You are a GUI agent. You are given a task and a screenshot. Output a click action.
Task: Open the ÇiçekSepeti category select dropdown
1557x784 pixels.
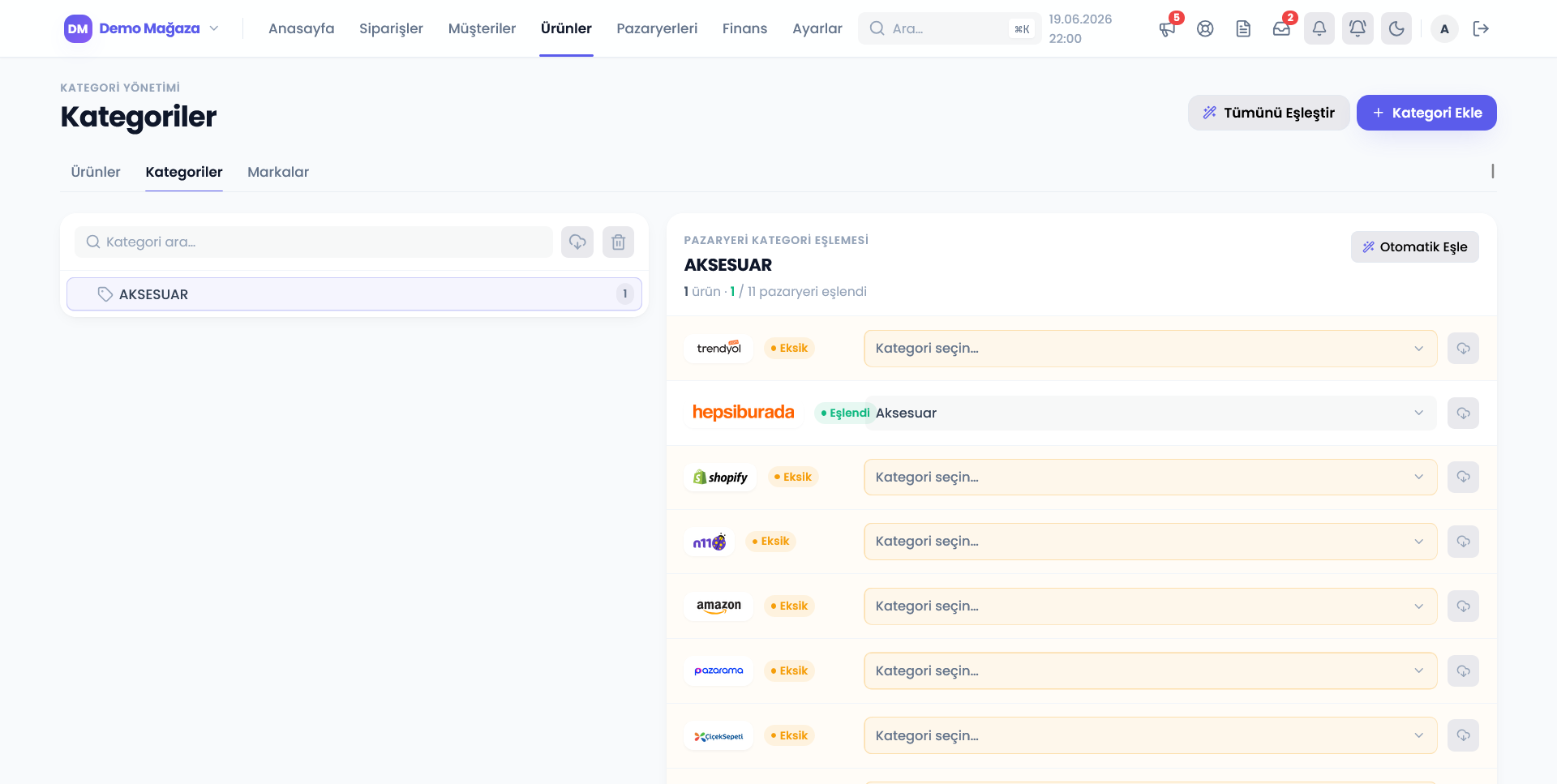pos(1150,735)
